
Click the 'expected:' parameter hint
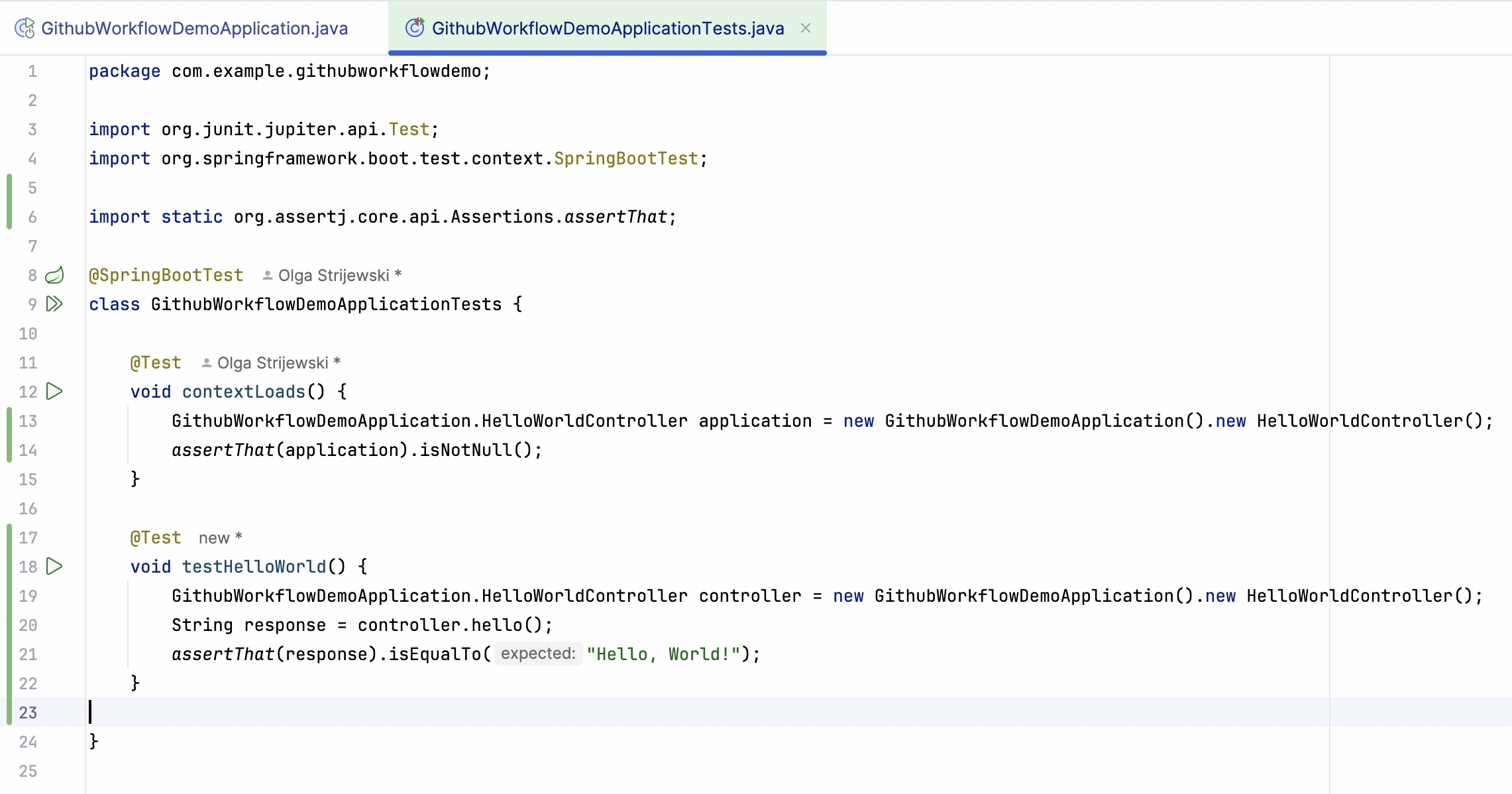[x=538, y=653]
